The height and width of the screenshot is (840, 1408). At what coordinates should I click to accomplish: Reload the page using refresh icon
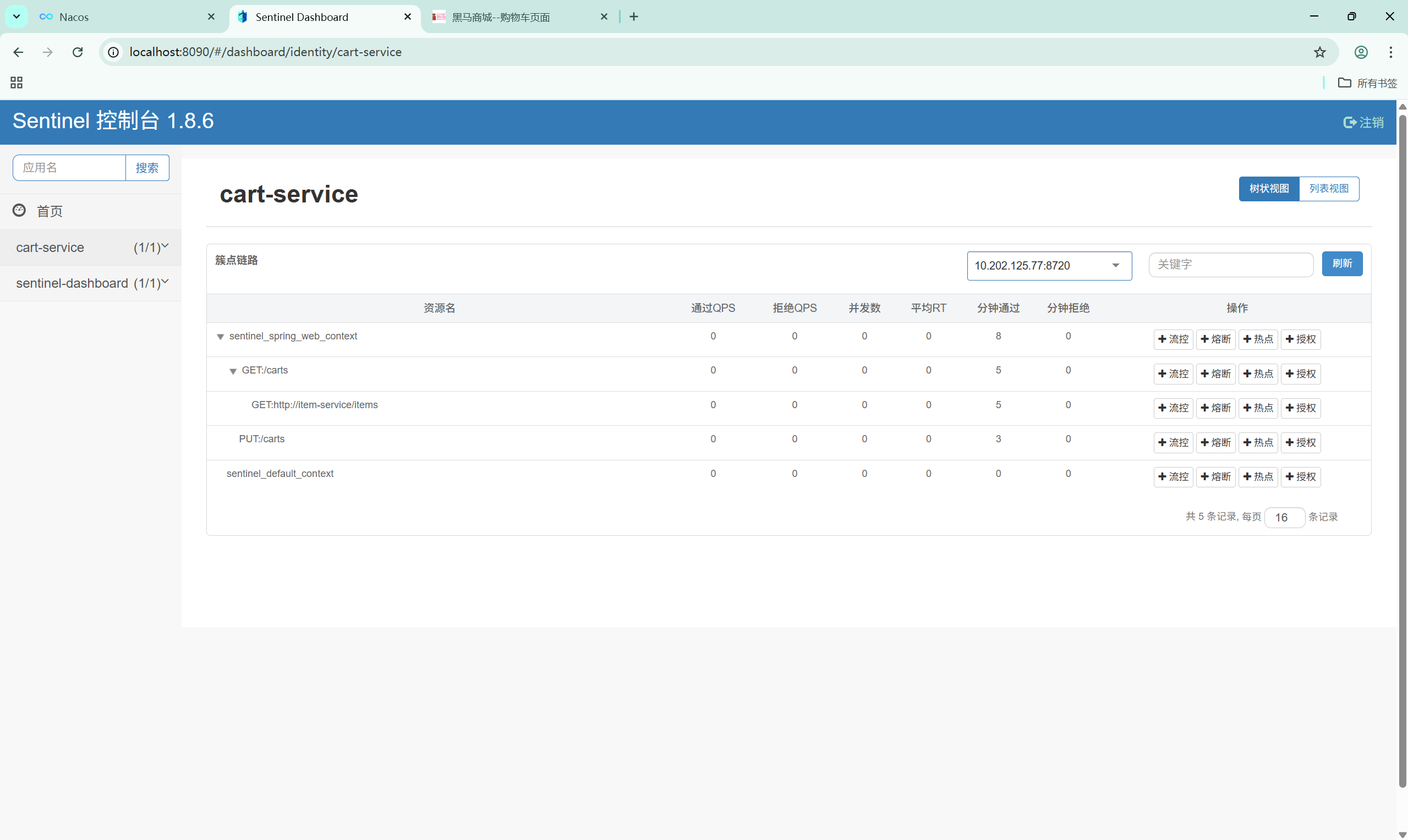[78, 52]
